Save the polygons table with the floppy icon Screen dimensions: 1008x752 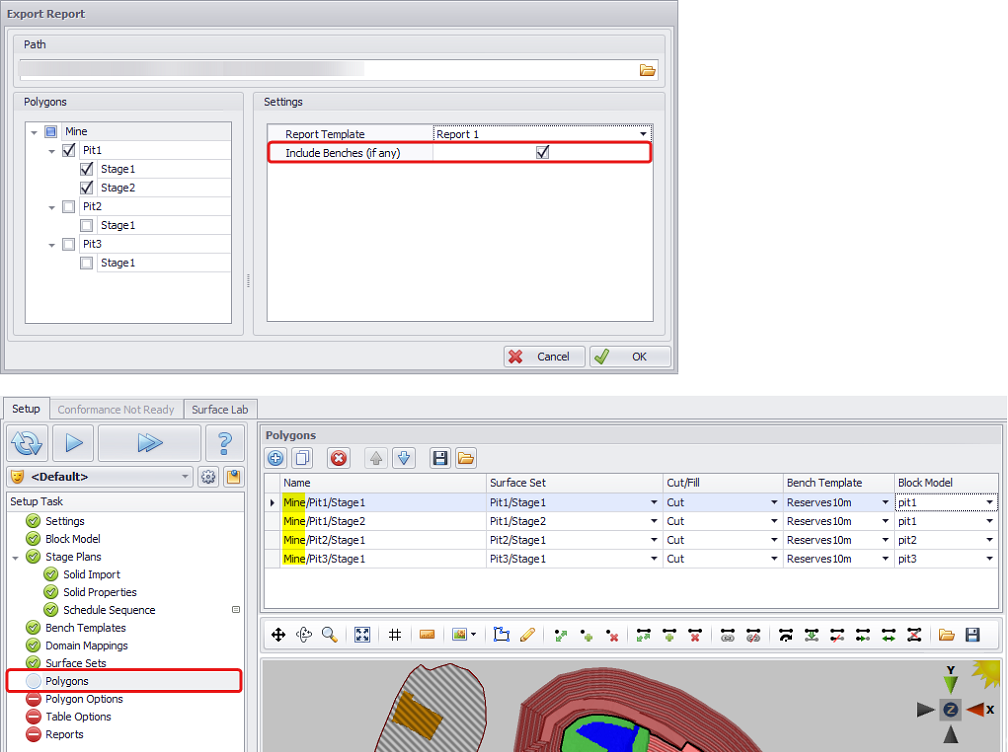440,458
